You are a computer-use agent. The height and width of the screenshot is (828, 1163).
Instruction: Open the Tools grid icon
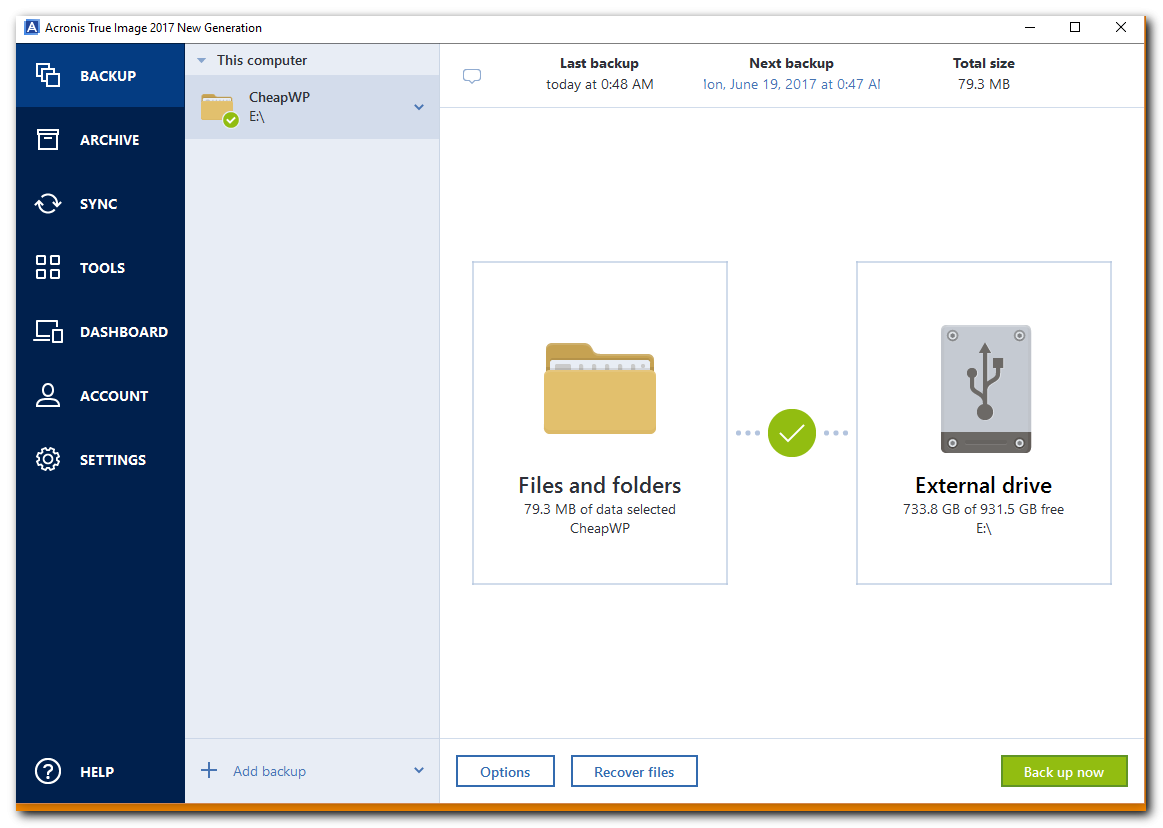point(48,268)
